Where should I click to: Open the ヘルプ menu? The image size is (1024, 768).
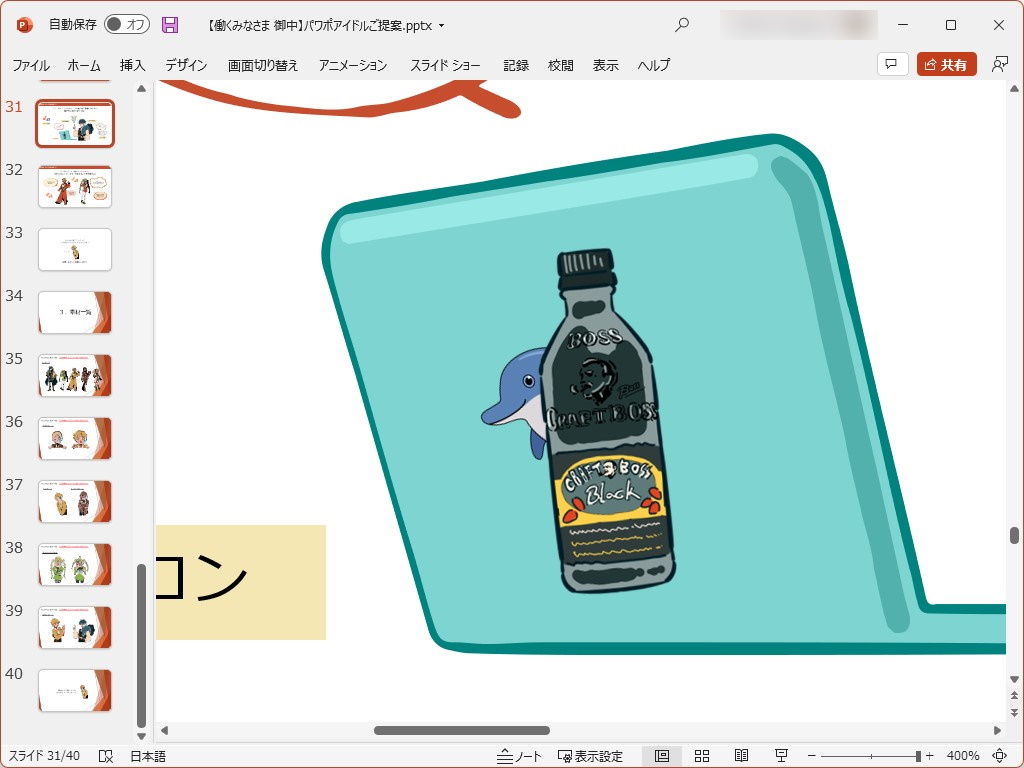click(652, 64)
